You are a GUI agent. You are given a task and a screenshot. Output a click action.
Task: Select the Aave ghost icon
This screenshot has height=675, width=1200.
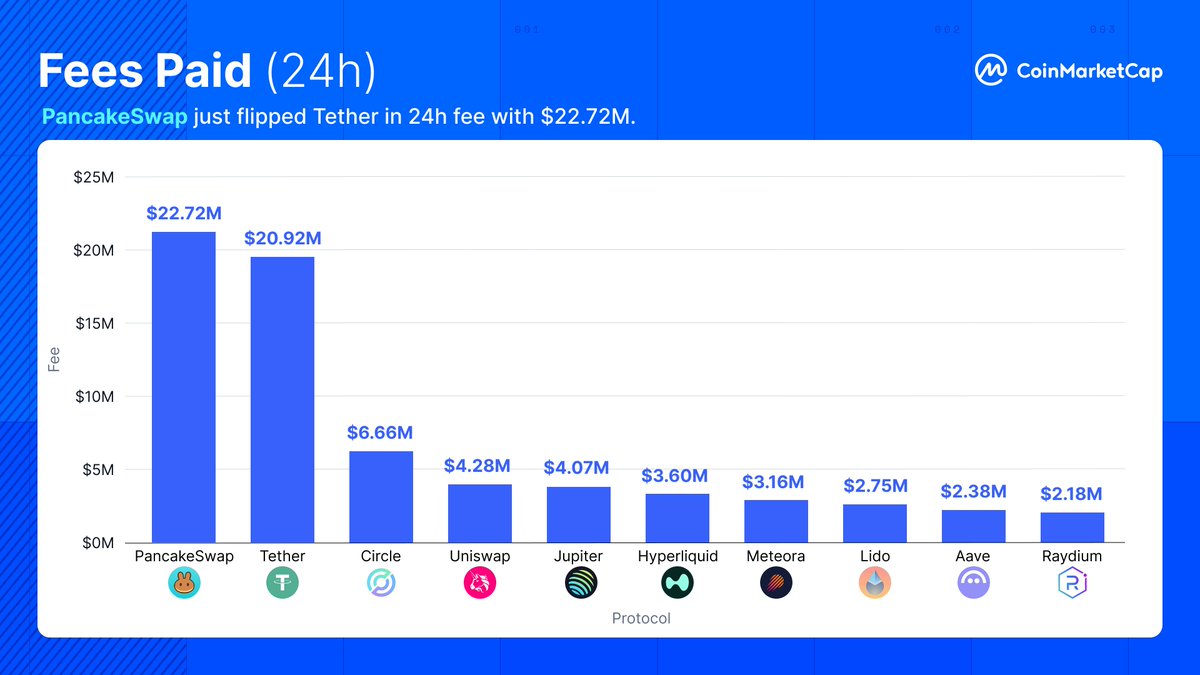point(973,583)
